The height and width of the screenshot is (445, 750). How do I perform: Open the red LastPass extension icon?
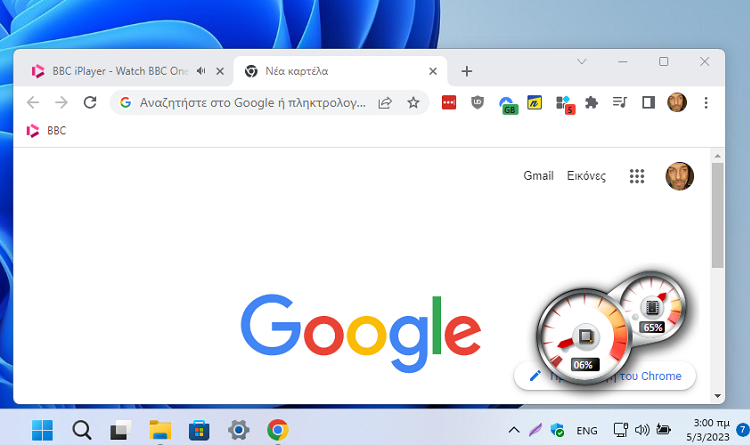pyautogui.click(x=449, y=102)
